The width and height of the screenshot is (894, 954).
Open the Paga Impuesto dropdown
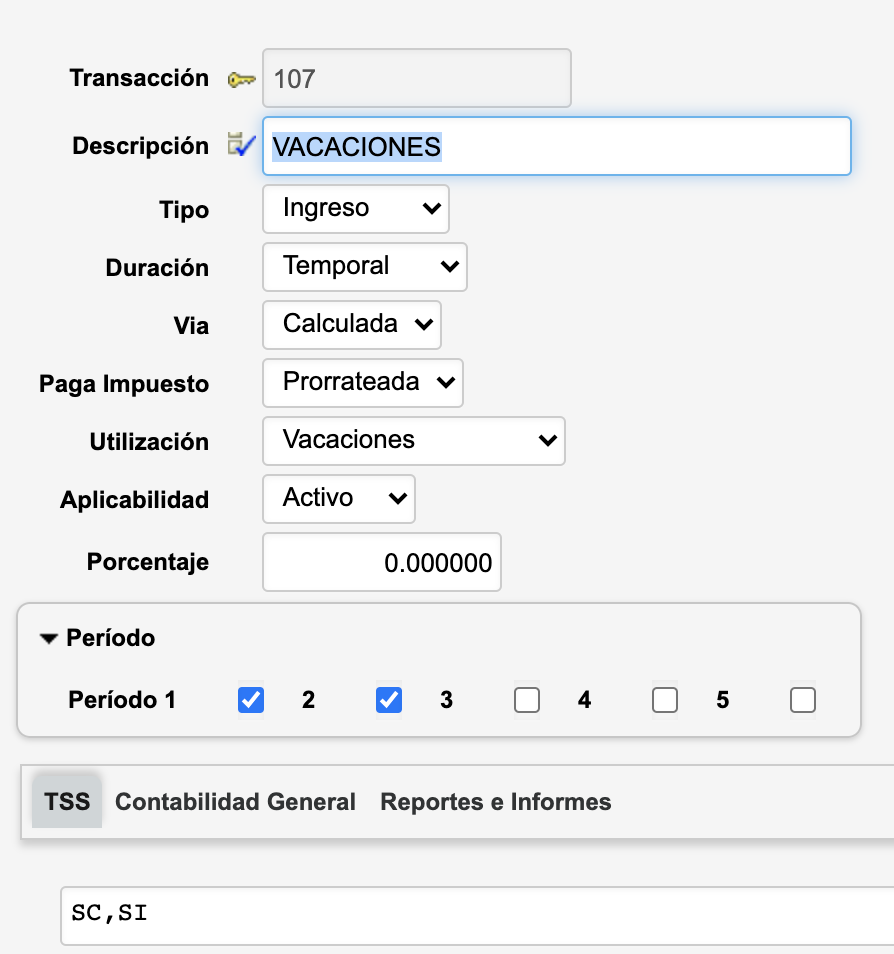tap(363, 383)
